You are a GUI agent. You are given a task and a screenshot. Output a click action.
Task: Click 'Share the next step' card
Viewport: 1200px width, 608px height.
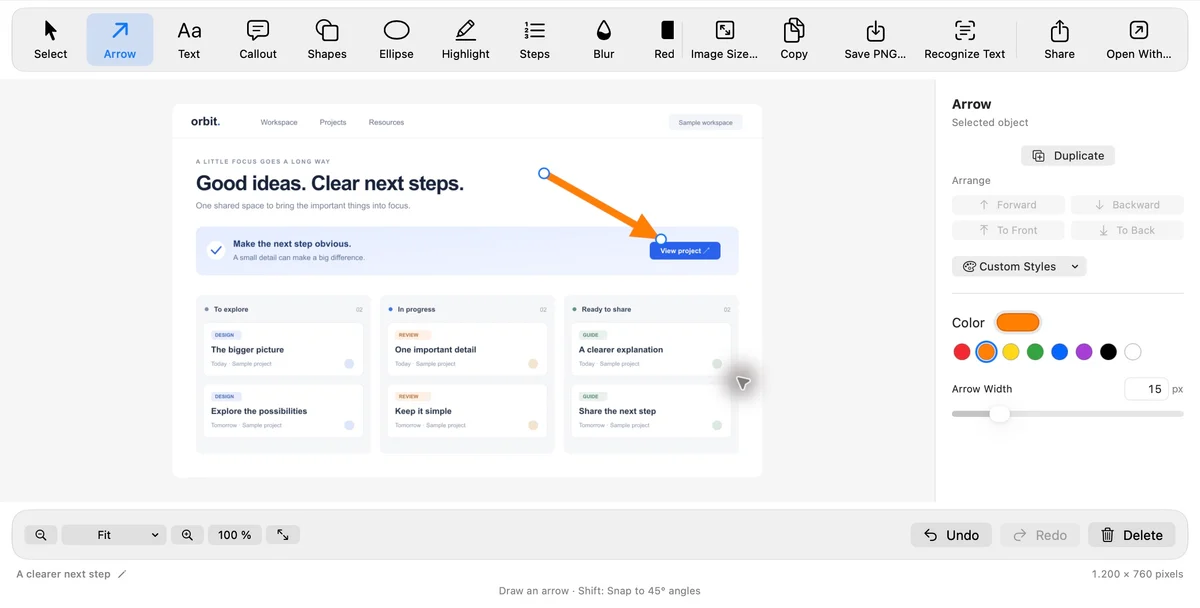[651, 411]
